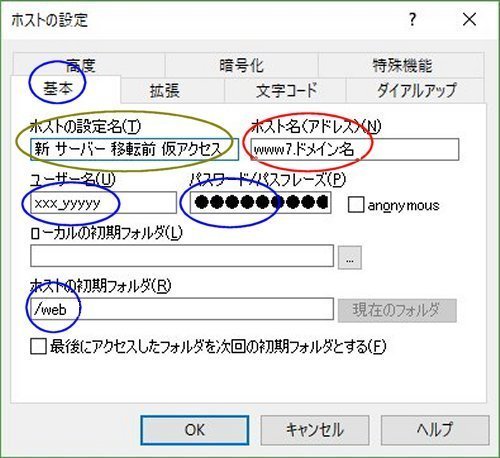Click the ホスト名(アドレス) input field
500x458 pixels.
tap(355, 149)
